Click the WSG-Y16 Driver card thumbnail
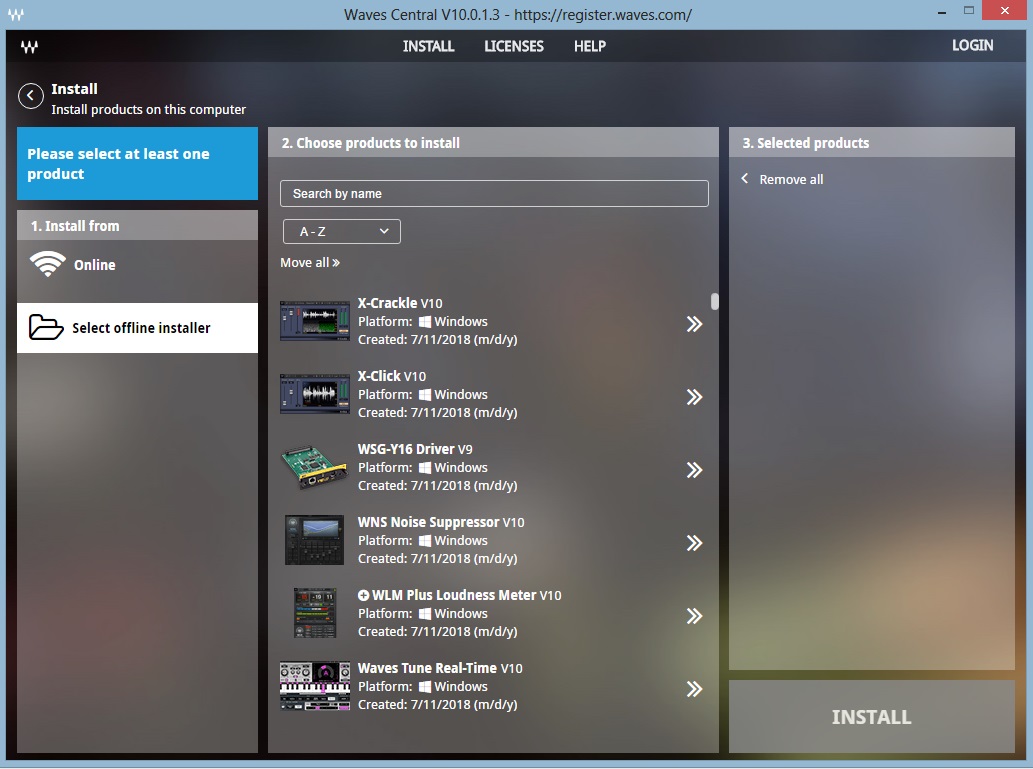Viewport: 1033px width, 769px height. pos(315,467)
